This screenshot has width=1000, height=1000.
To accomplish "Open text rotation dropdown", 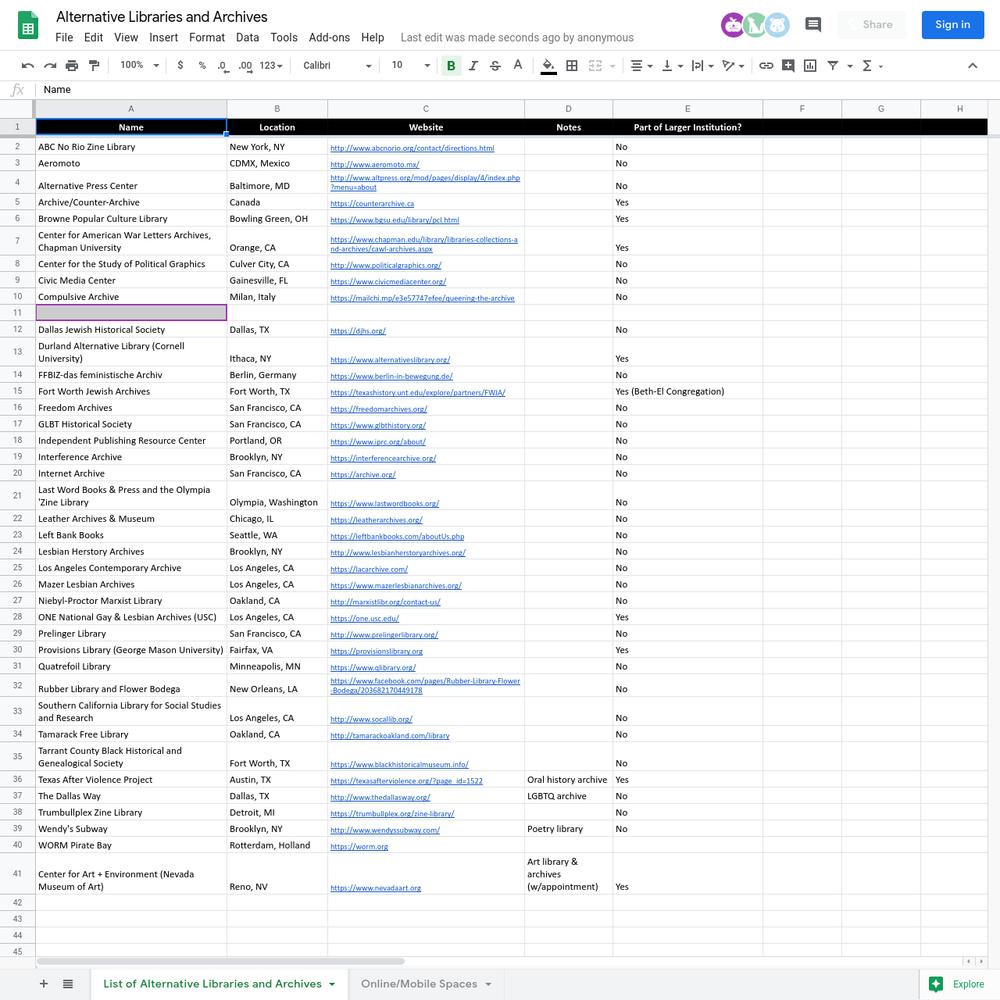I will [x=733, y=66].
